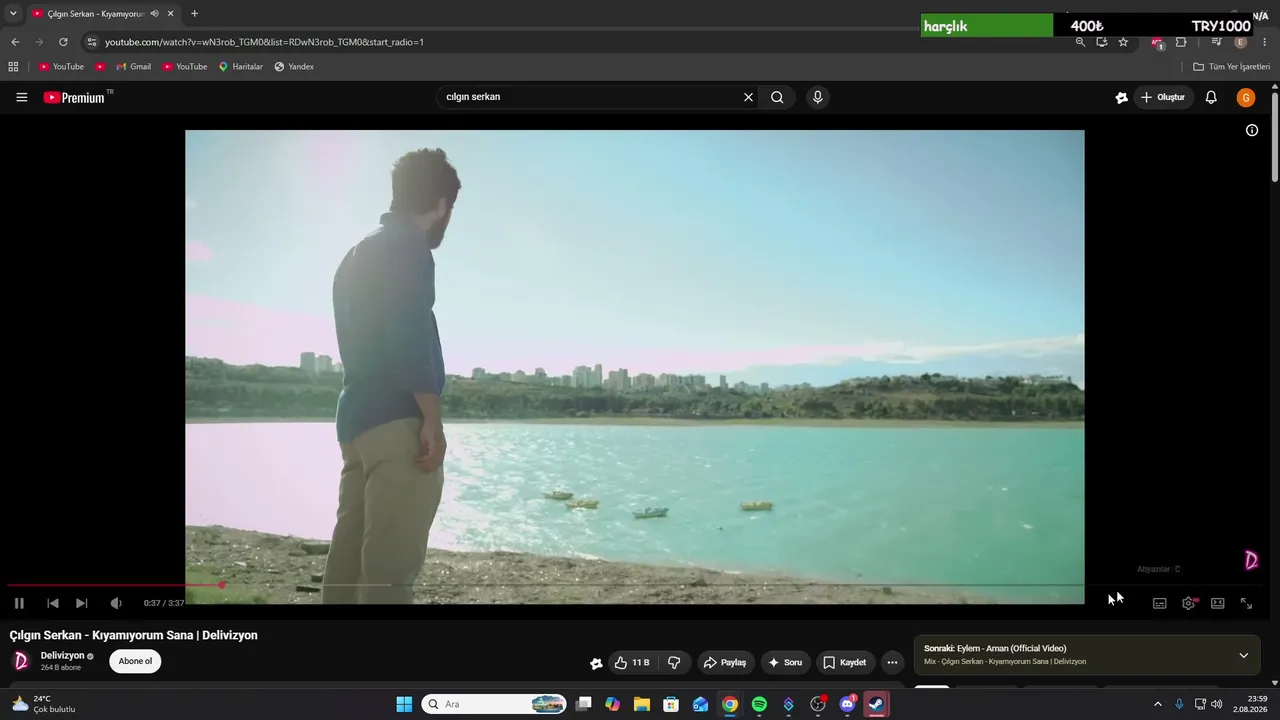The width and height of the screenshot is (1280, 720).
Task: Click the Paylaş share button
Action: [726, 662]
